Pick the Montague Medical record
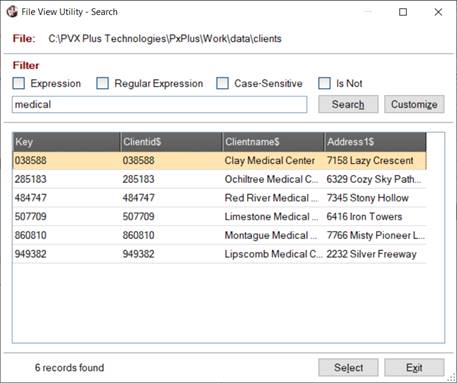This screenshot has width=457, height=383. (219, 235)
